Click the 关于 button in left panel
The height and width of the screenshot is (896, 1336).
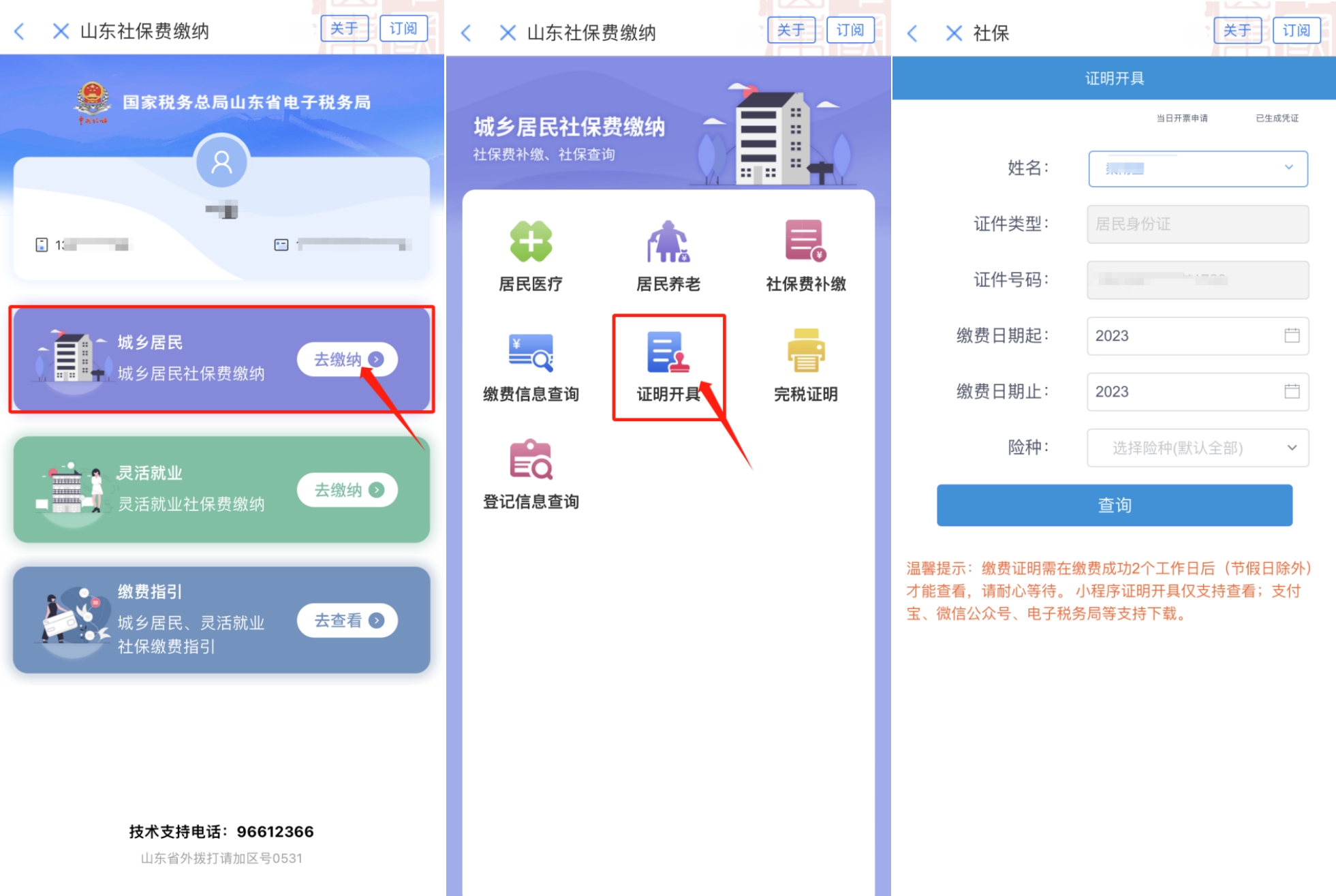pos(344,29)
